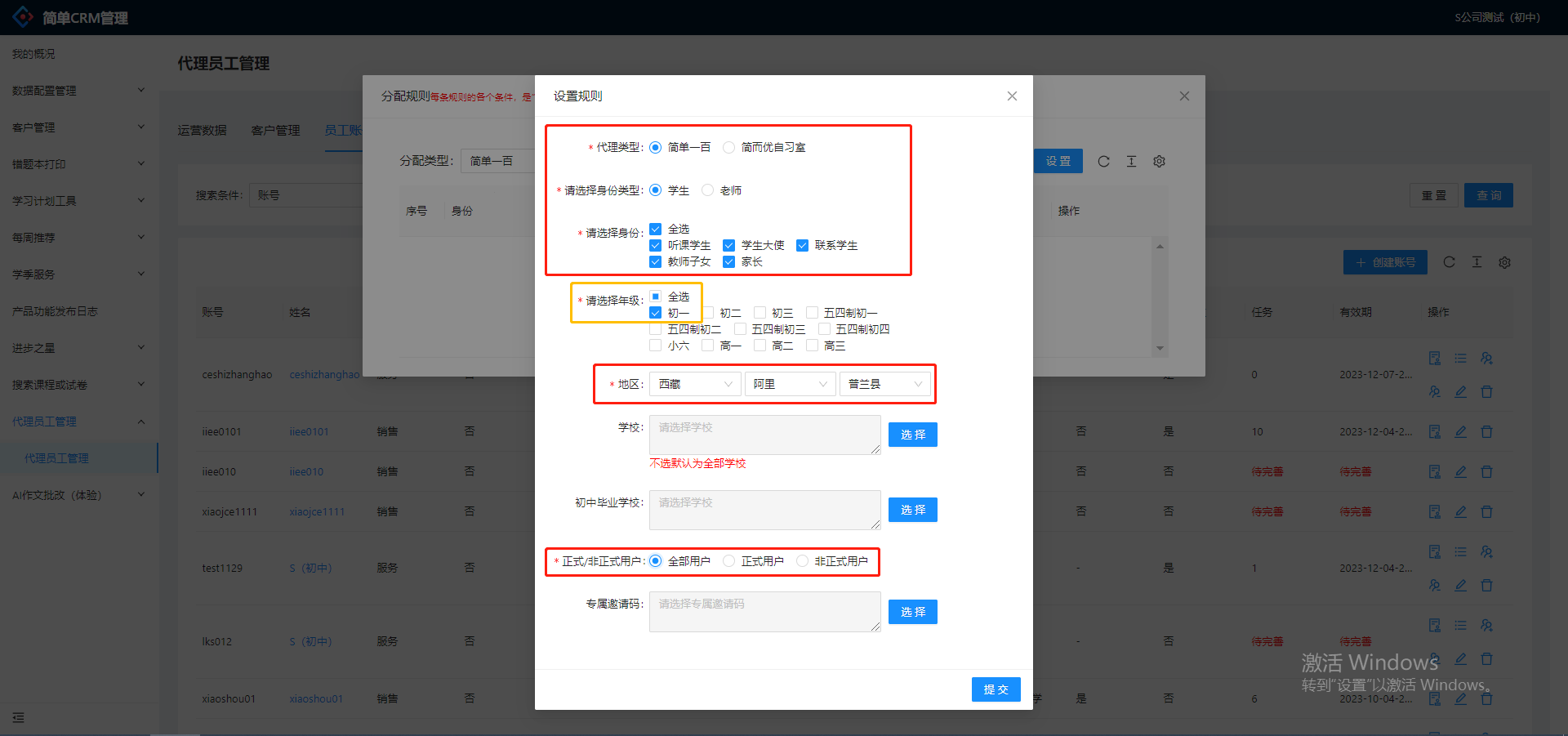Click the gear icon right of 创建账号

coord(1504,262)
